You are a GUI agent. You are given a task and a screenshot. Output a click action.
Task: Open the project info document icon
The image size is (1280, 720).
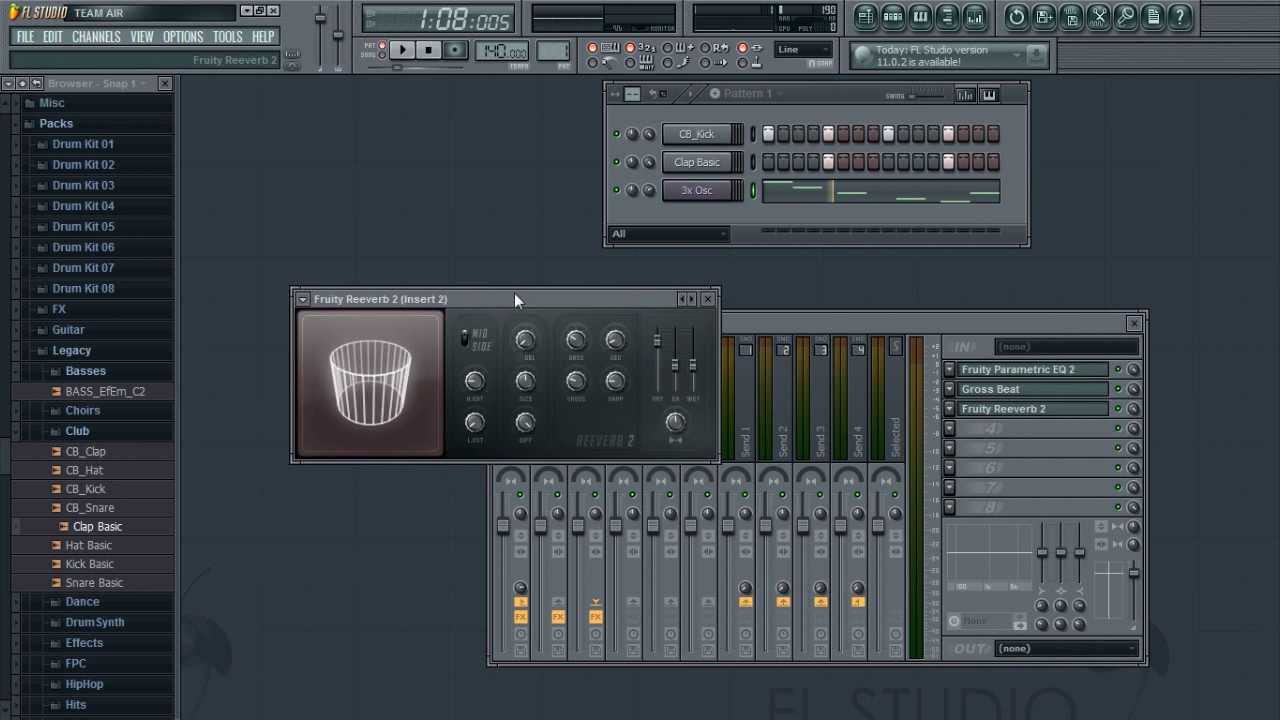pos(1152,16)
